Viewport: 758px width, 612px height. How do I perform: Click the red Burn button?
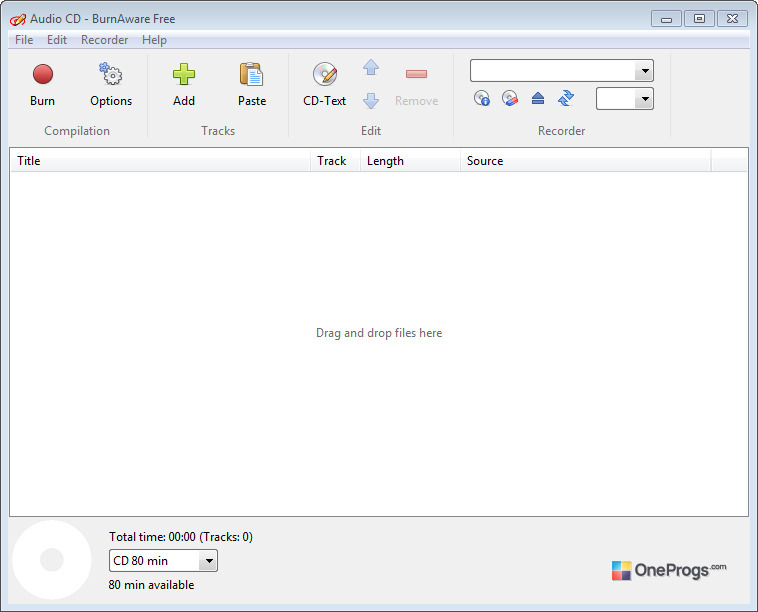click(x=43, y=85)
